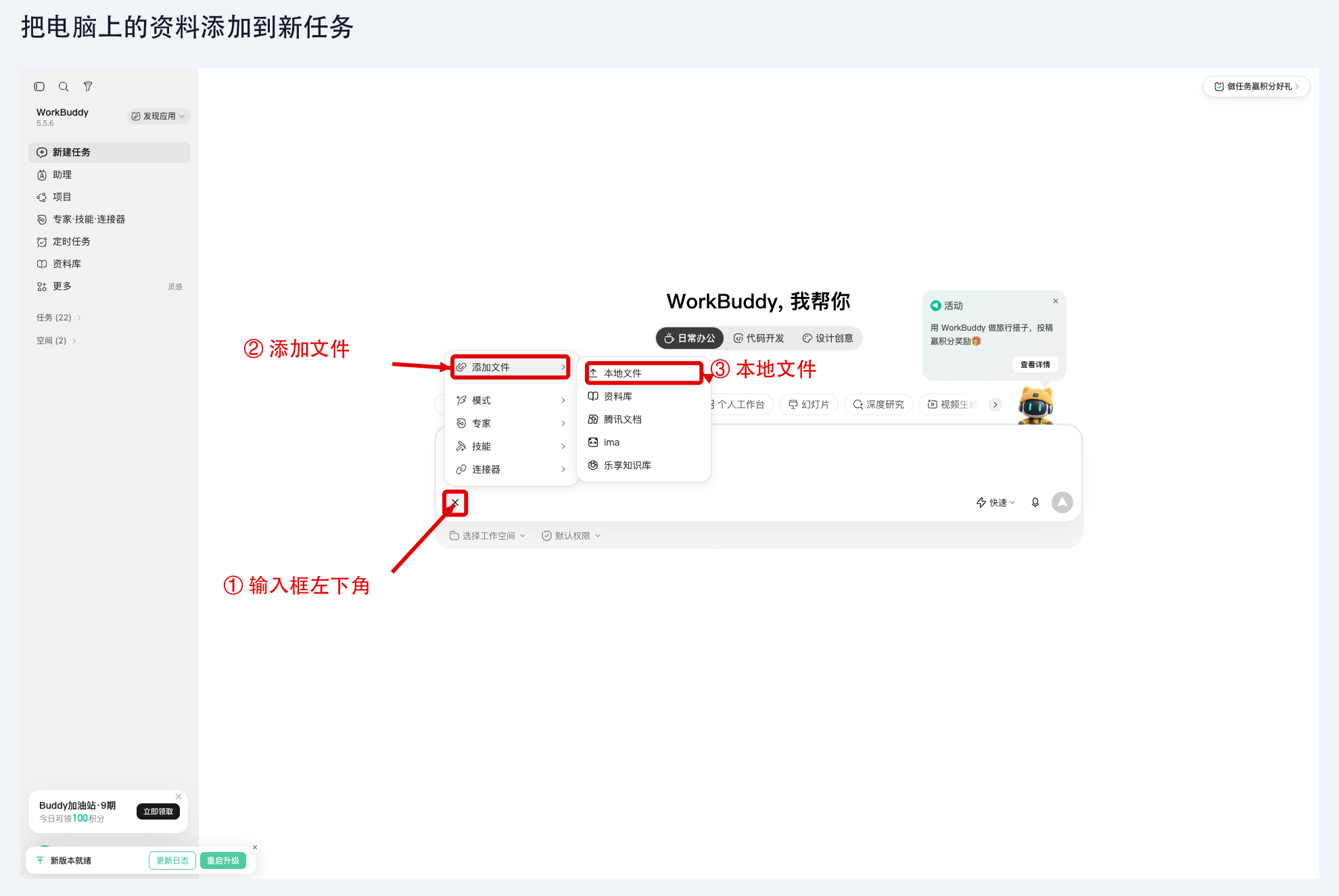Switch to 设计创意 tab
This screenshot has width=1339, height=896.
(x=828, y=338)
